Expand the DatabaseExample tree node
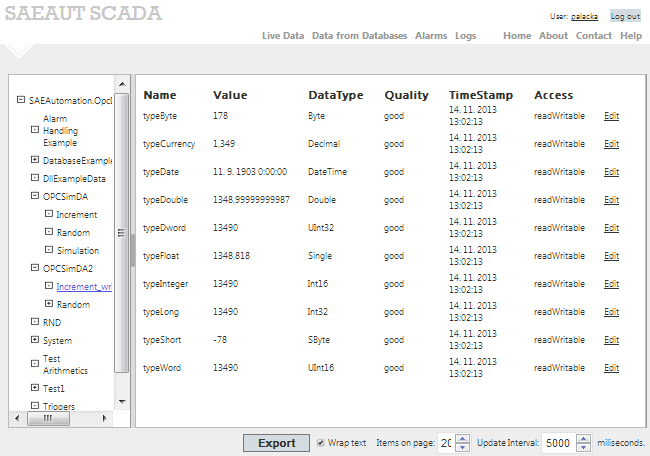 point(35,159)
